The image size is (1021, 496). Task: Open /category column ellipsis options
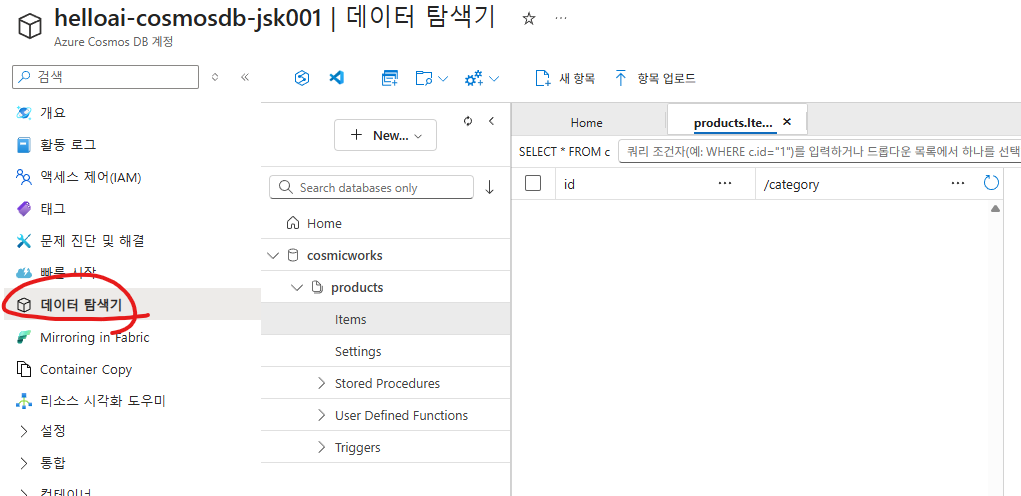click(x=957, y=184)
